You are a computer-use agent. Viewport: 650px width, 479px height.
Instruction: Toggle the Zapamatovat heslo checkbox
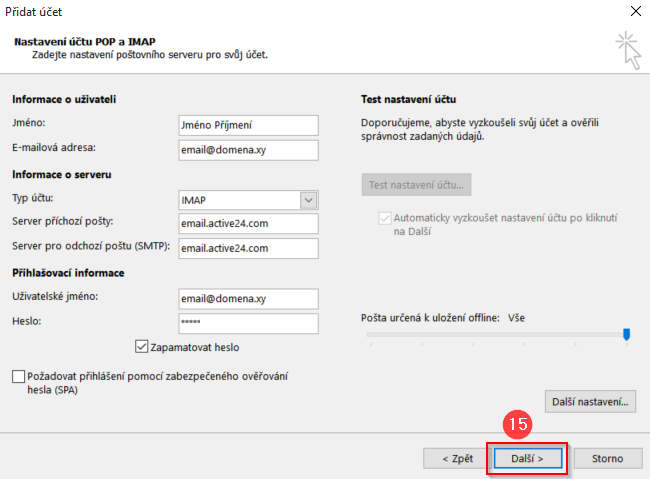(x=141, y=347)
